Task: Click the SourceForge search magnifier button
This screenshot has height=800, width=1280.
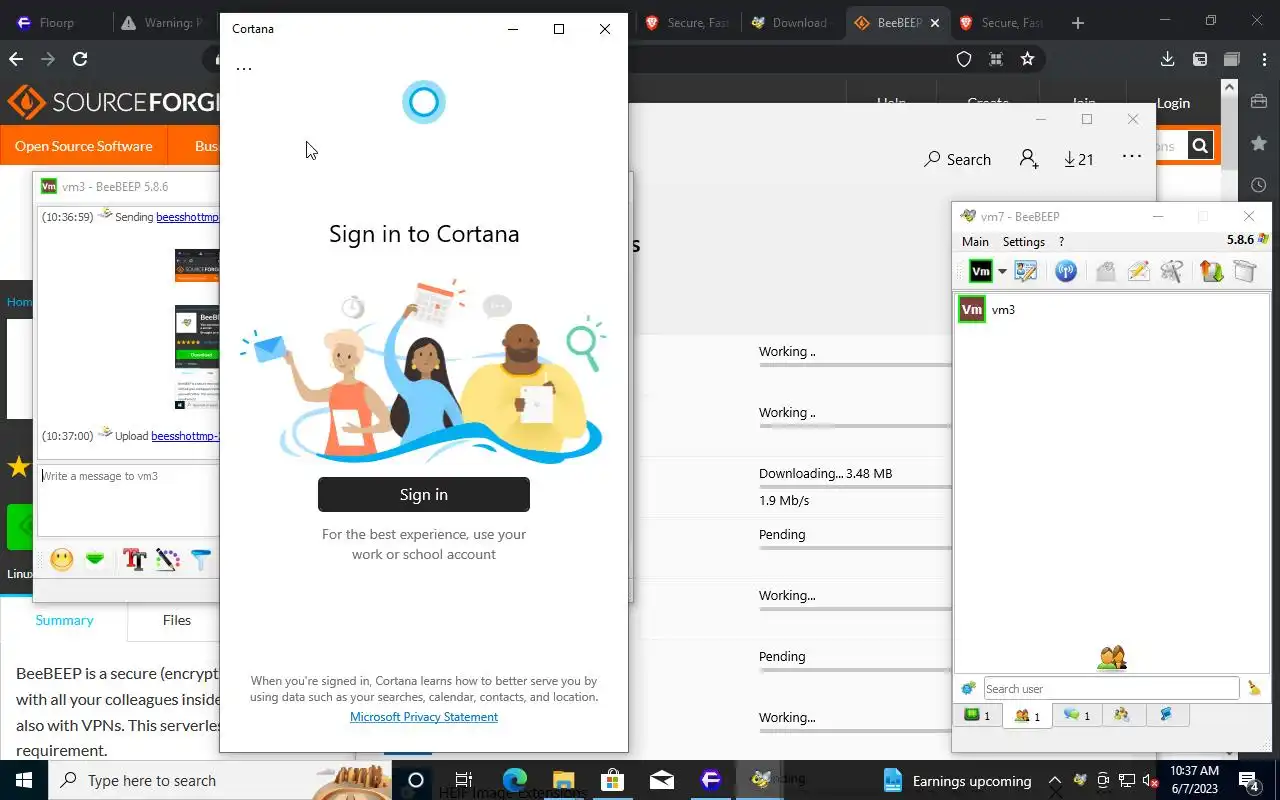Action: tap(1200, 146)
